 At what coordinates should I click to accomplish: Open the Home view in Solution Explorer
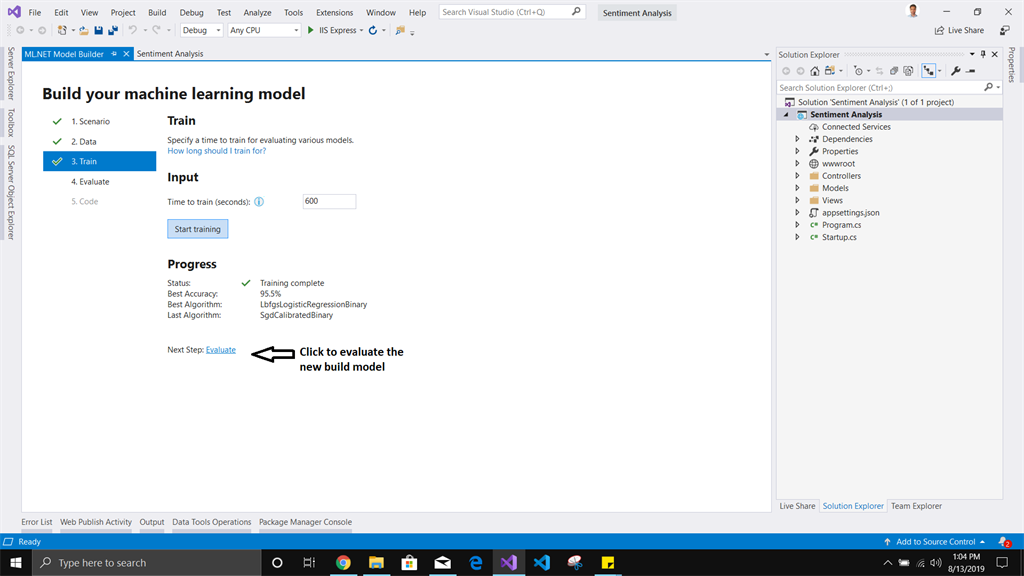tap(815, 70)
